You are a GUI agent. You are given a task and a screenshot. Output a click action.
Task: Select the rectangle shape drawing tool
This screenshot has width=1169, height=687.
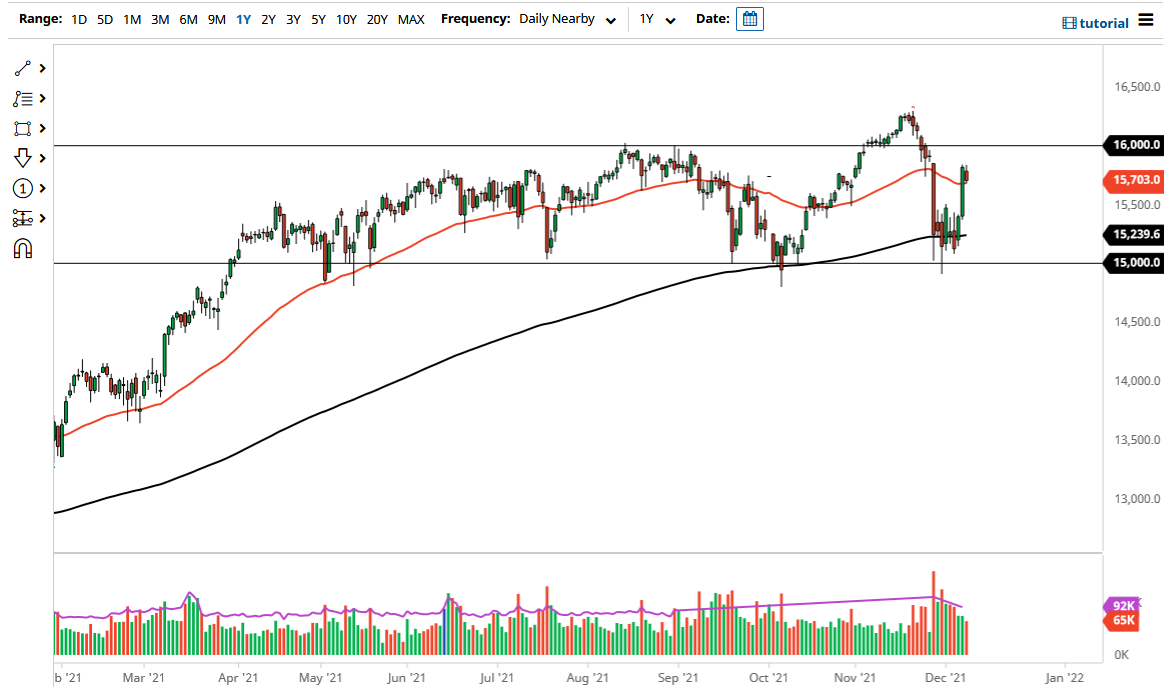tap(20, 128)
